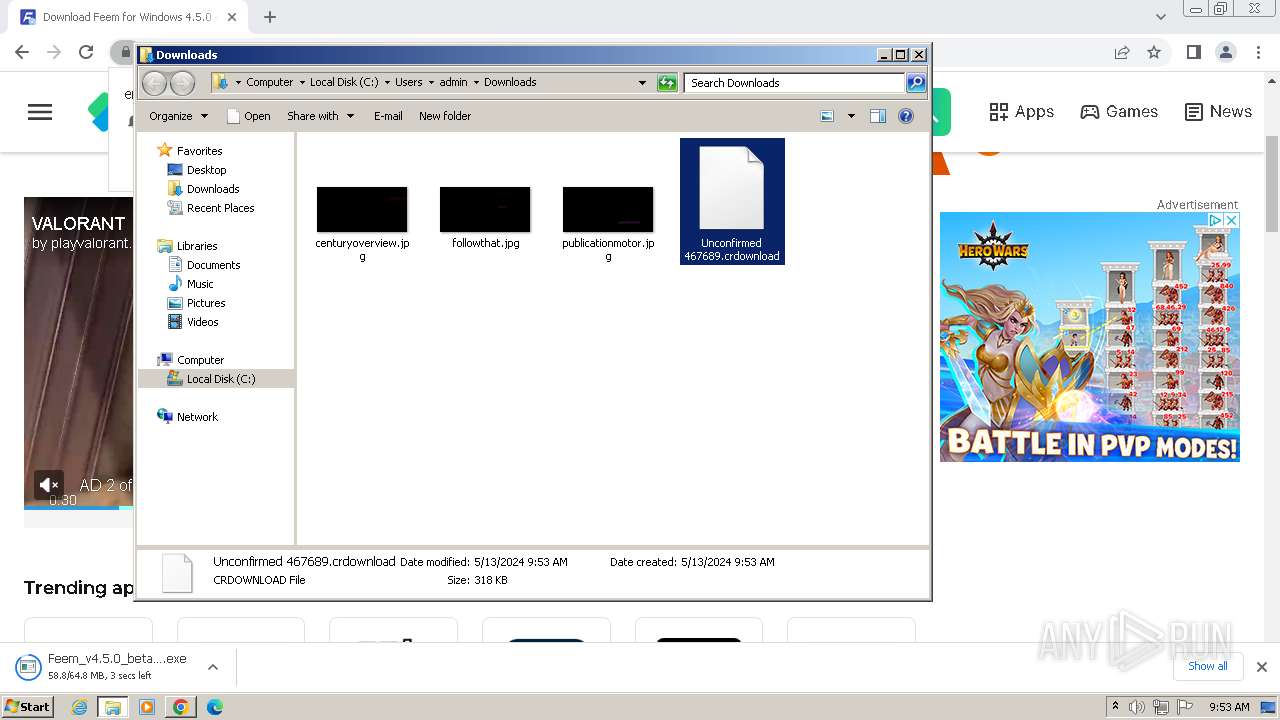Open Chrome from the taskbar
The image size is (1280, 720).
pyautogui.click(x=180, y=707)
